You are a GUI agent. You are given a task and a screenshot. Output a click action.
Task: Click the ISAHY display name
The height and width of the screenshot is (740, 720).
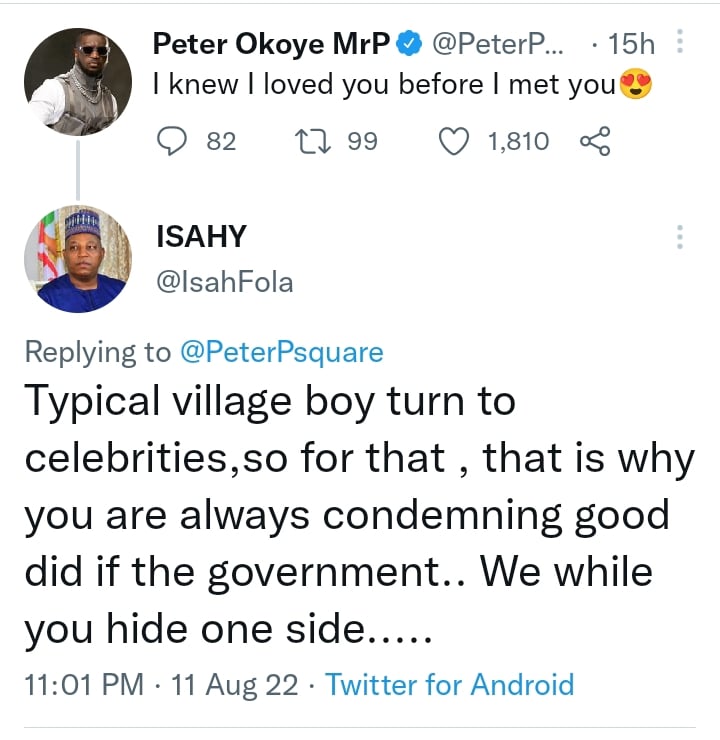[x=201, y=237]
